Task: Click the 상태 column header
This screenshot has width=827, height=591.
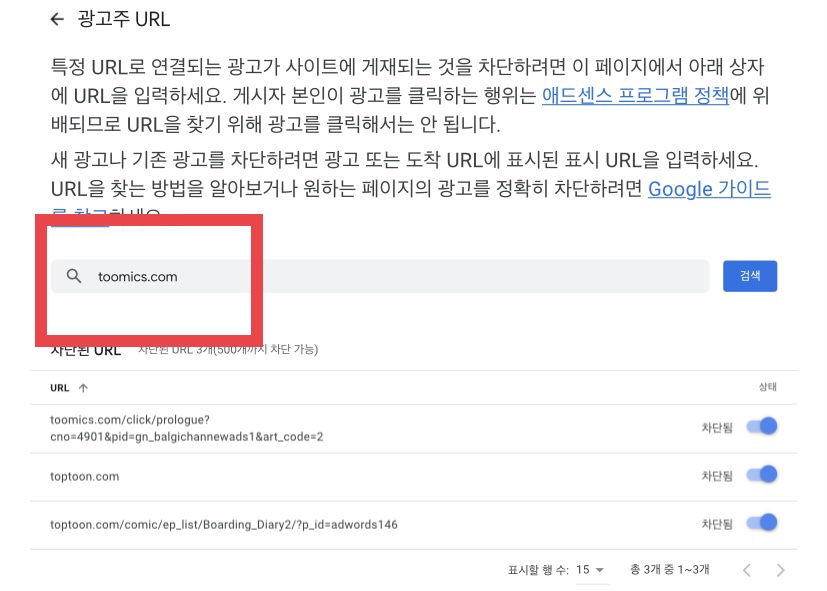Action: [767, 387]
